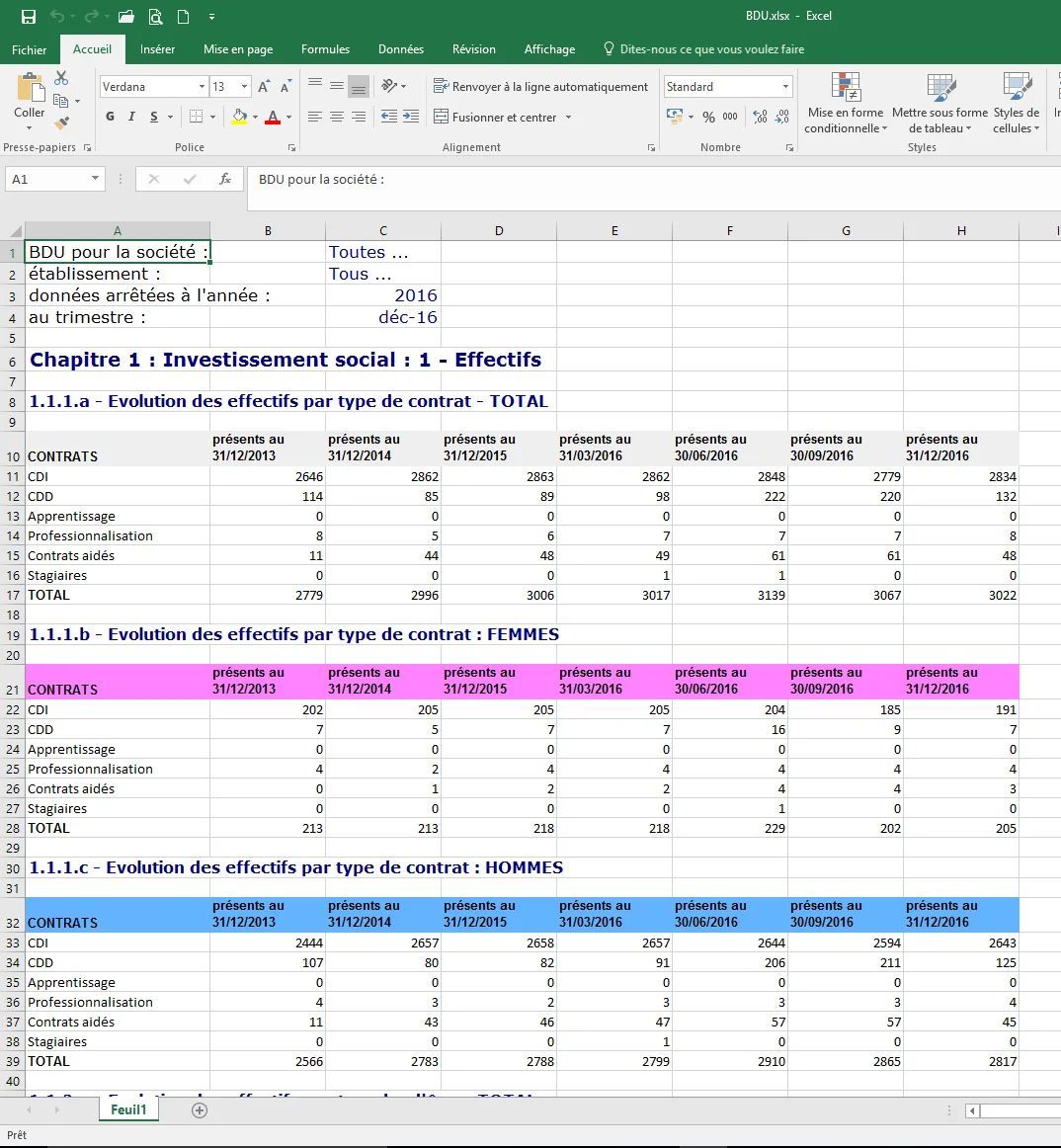
Task: Open a file using the folder icon
Action: coord(125,16)
